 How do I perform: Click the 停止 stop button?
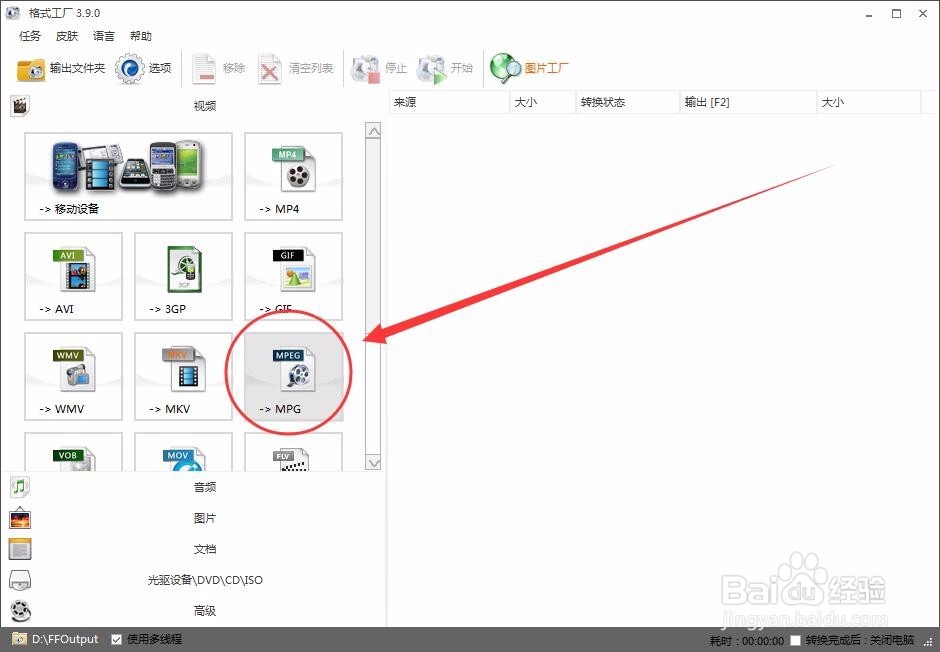[379, 69]
